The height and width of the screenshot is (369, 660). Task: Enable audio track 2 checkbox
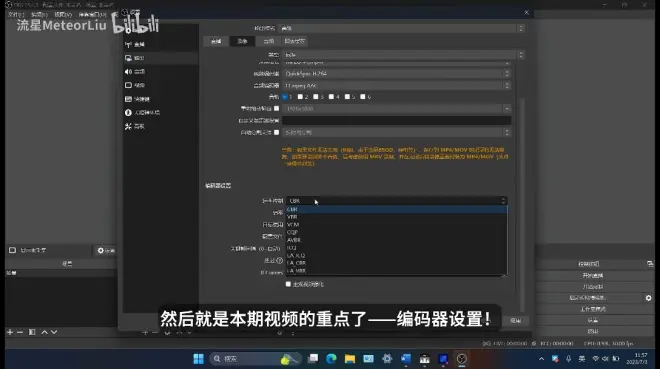300,97
